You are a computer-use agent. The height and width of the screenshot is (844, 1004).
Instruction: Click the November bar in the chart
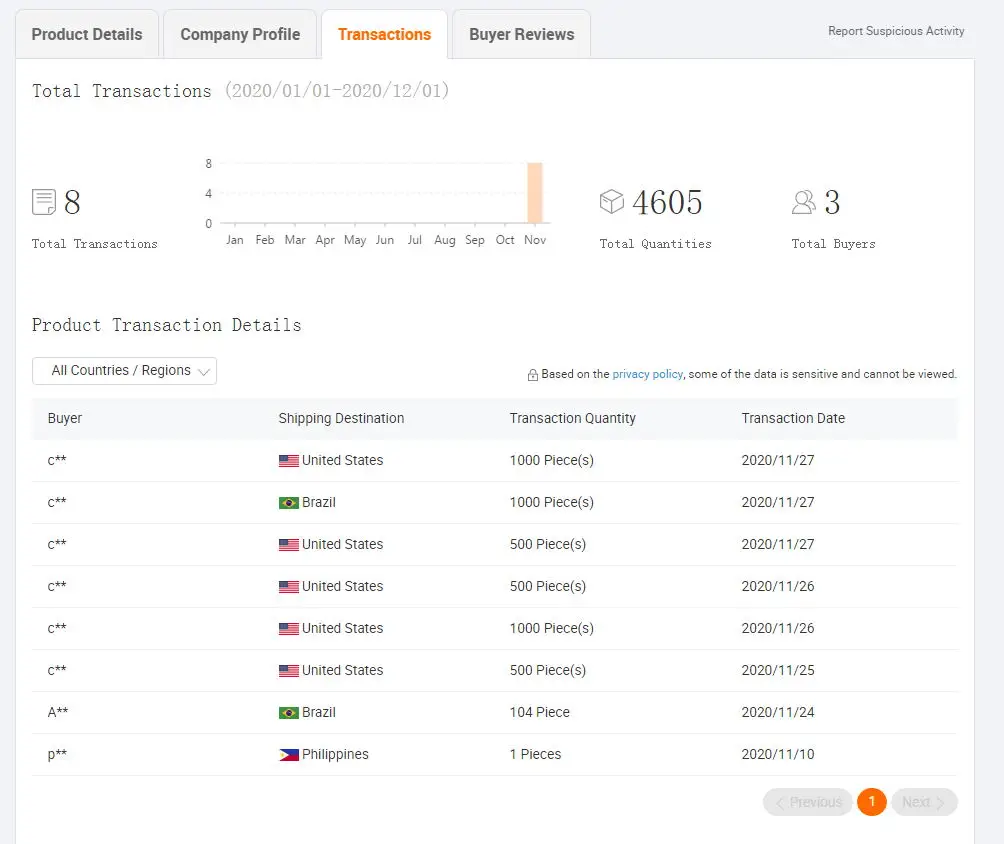point(535,193)
